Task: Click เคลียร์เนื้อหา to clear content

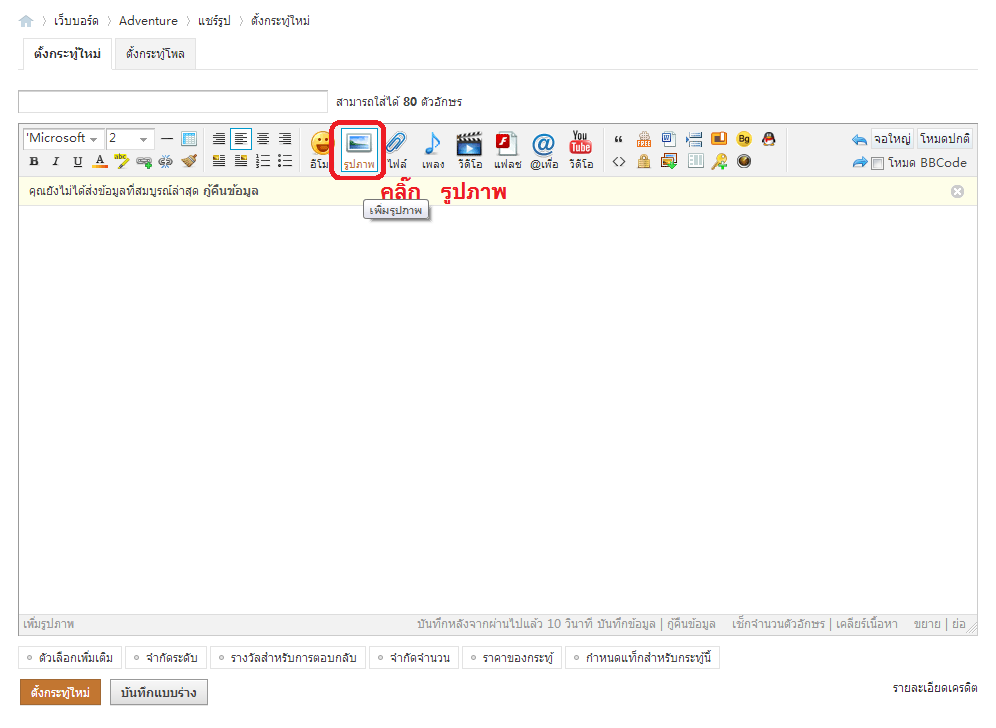Action: [x=866, y=624]
